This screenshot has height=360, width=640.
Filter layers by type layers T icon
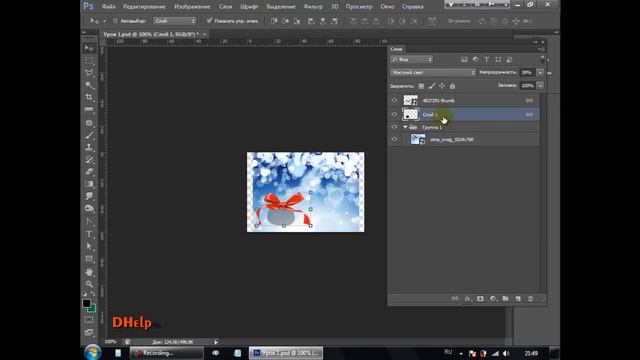click(x=487, y=60)
